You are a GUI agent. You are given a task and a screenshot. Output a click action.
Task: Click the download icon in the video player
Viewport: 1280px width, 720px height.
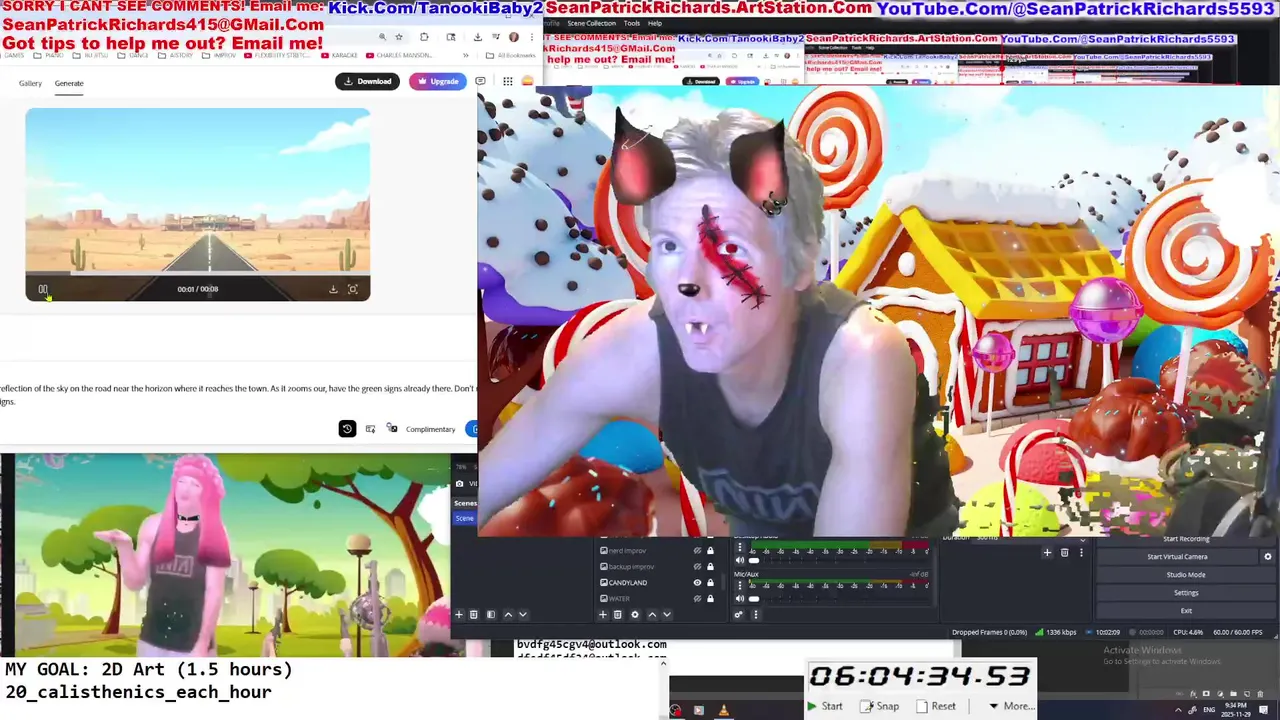pyautogui.click(x=333, y=289)
